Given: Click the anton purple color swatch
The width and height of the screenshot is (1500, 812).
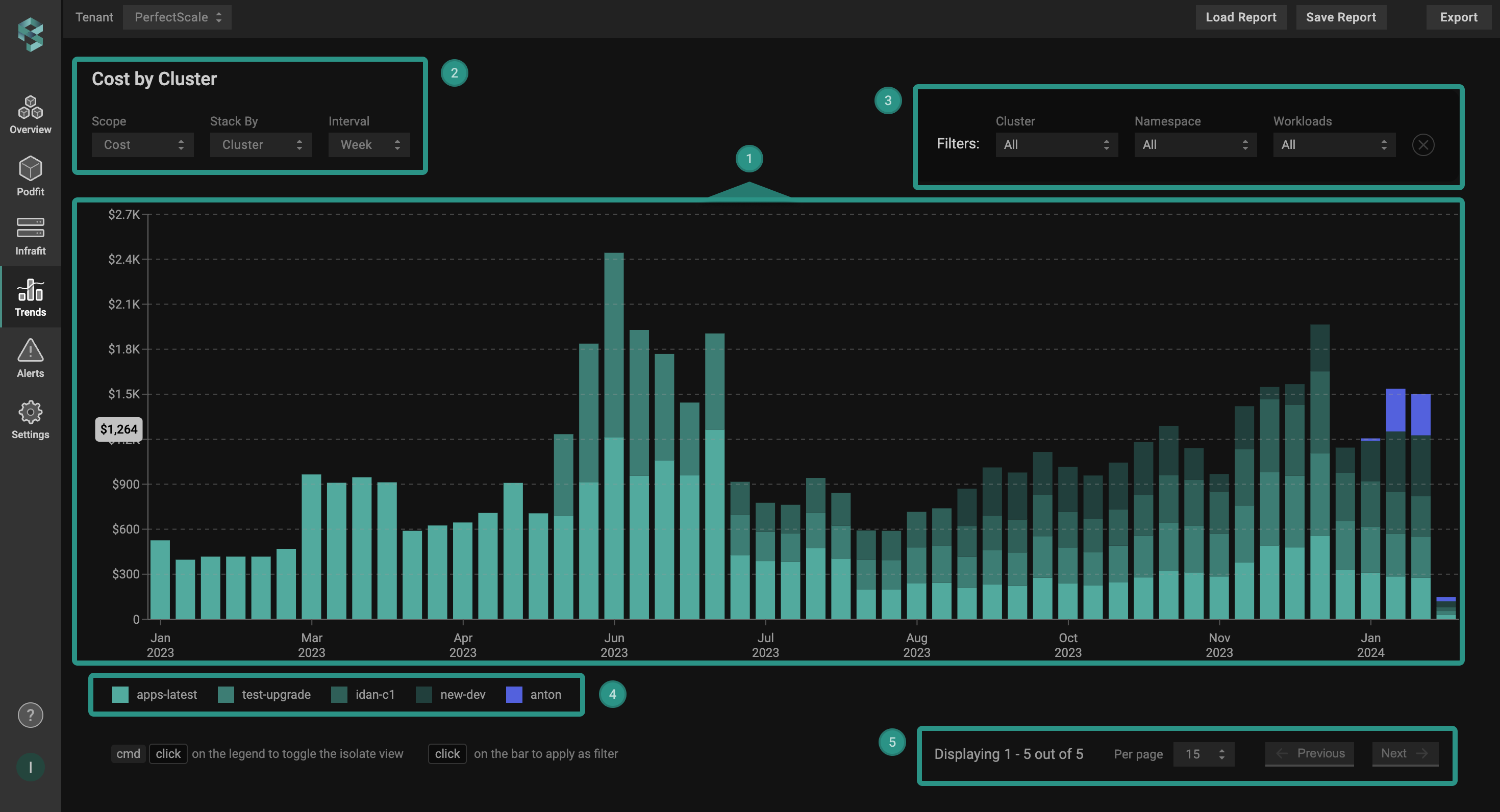Looking at the screenshot, I should [x=514, y=694].
